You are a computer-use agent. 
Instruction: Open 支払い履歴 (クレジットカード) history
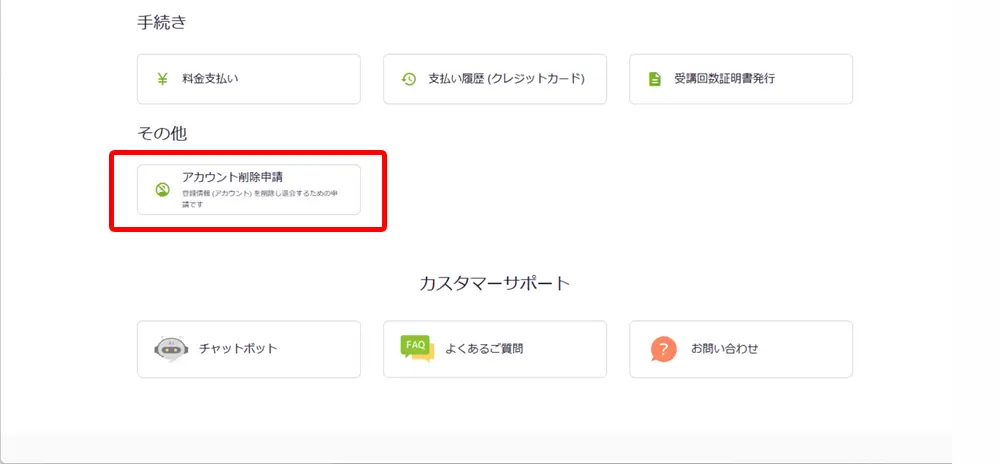click(505, 79)
